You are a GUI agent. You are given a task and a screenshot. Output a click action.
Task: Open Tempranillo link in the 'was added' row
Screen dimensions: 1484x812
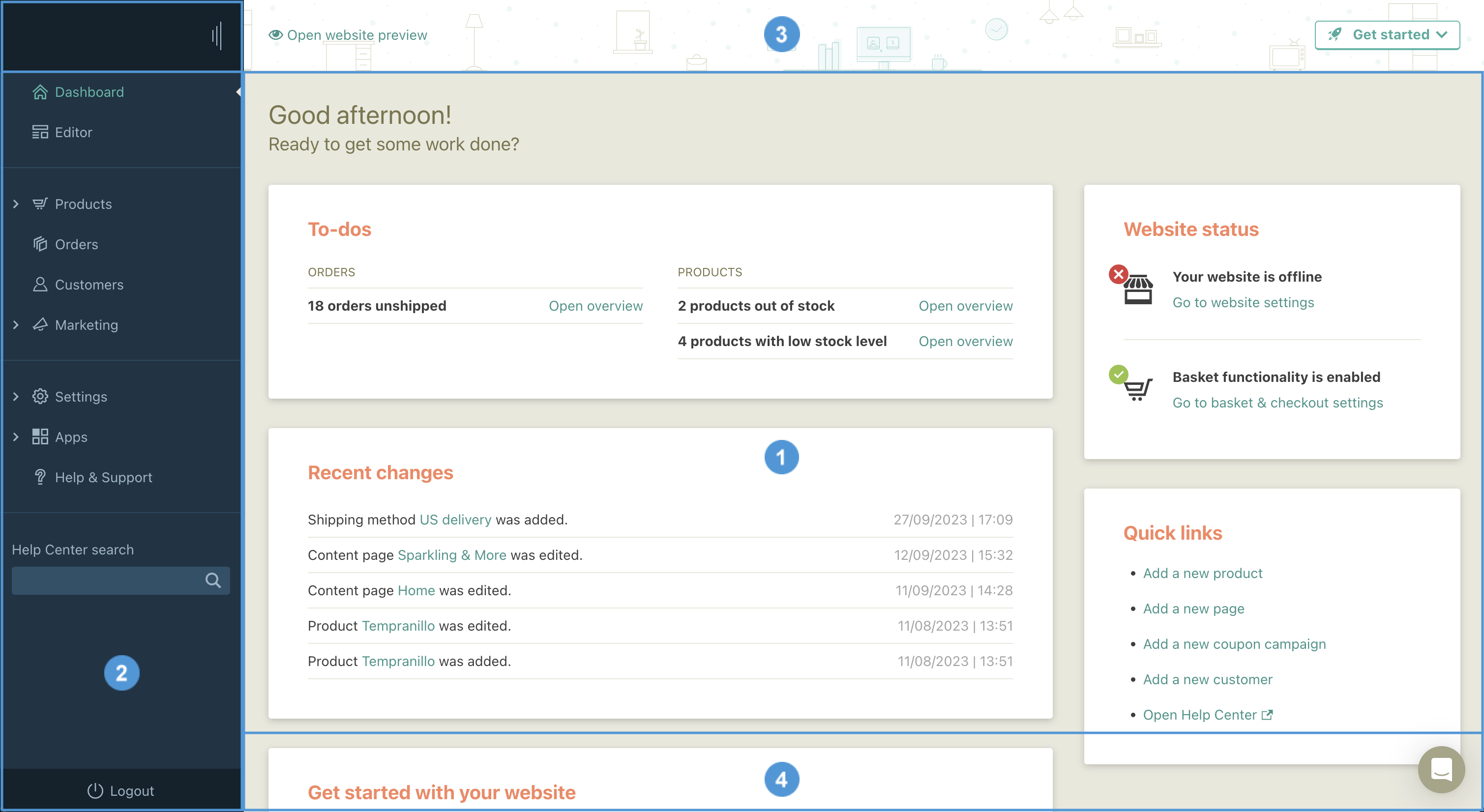[x=398, y=661]
